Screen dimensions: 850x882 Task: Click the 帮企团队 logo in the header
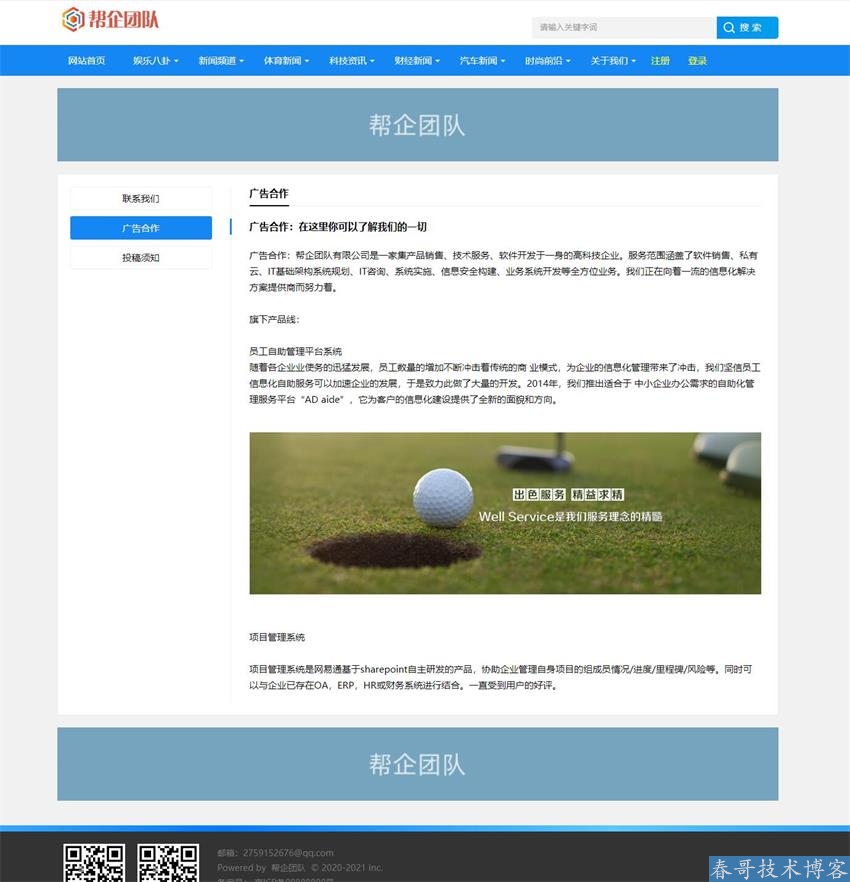pyautogui.click(x=110, y=20)
